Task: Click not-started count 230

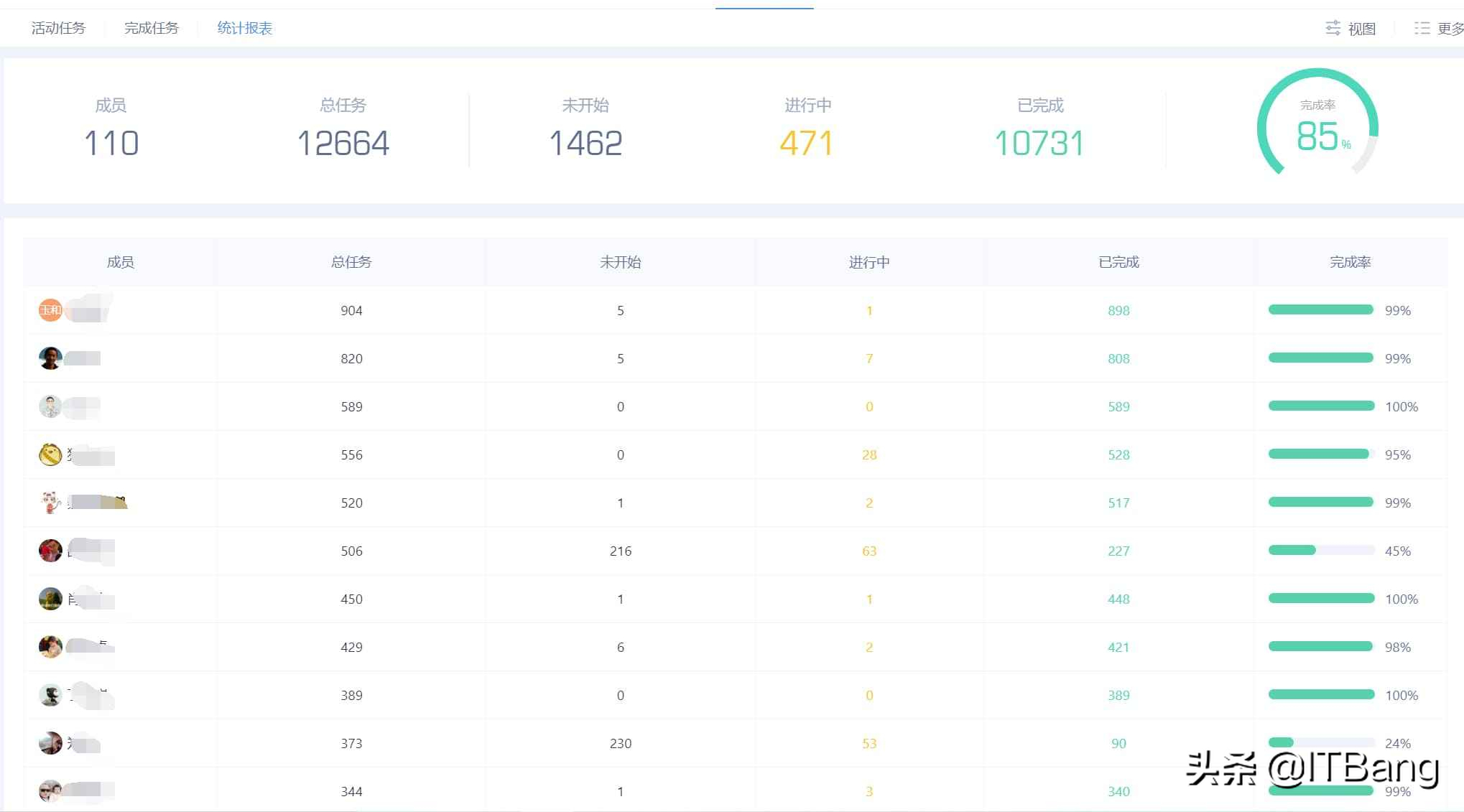Action: click(621, 744)
